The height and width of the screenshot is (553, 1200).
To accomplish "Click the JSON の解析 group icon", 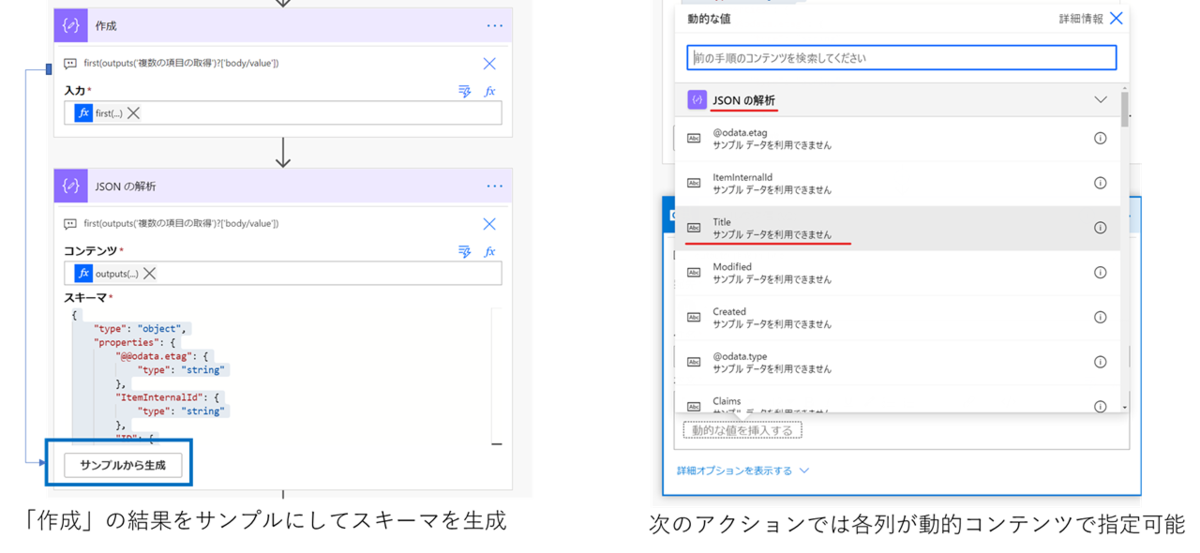I will (x=697, y=100).
